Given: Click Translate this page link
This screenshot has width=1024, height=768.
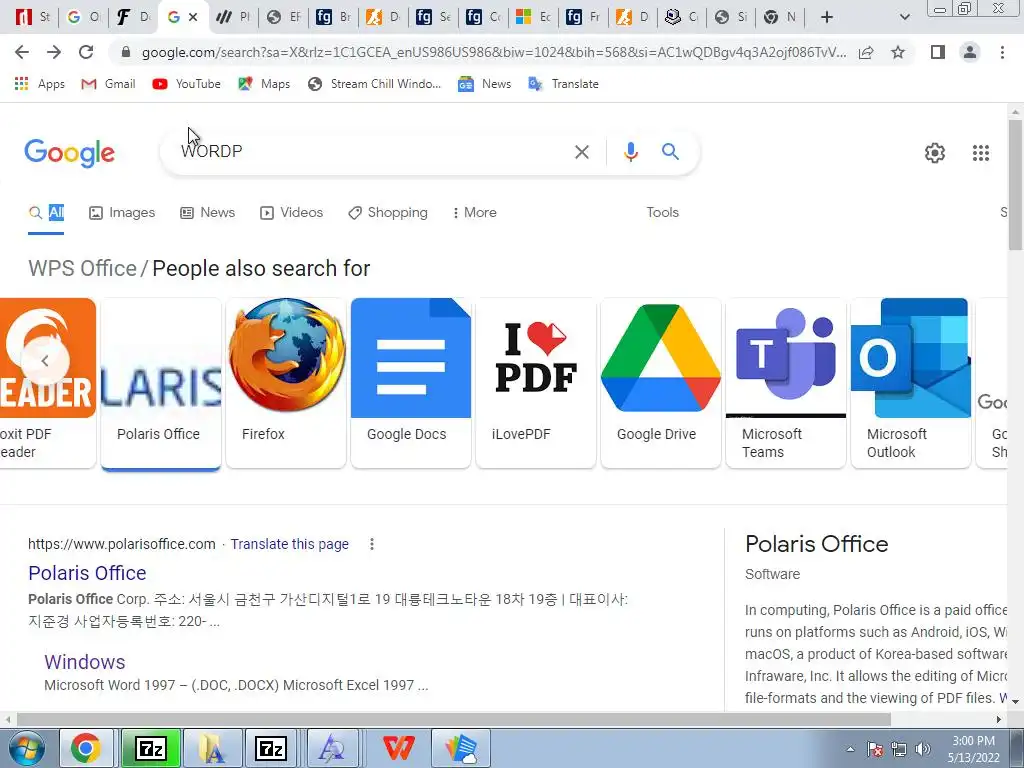Looking at the screenshot, I should coord(289,544).
